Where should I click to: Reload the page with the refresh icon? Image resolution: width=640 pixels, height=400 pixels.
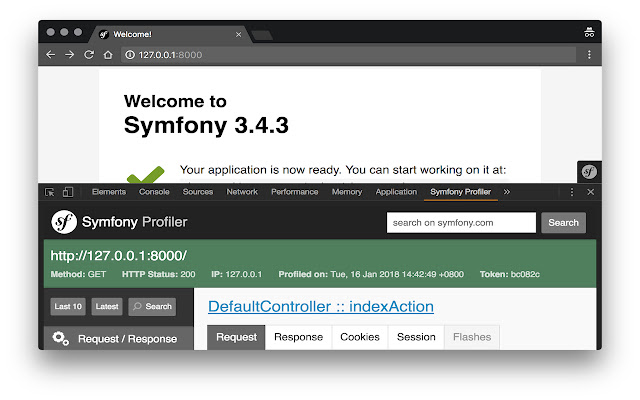(89, 55)
